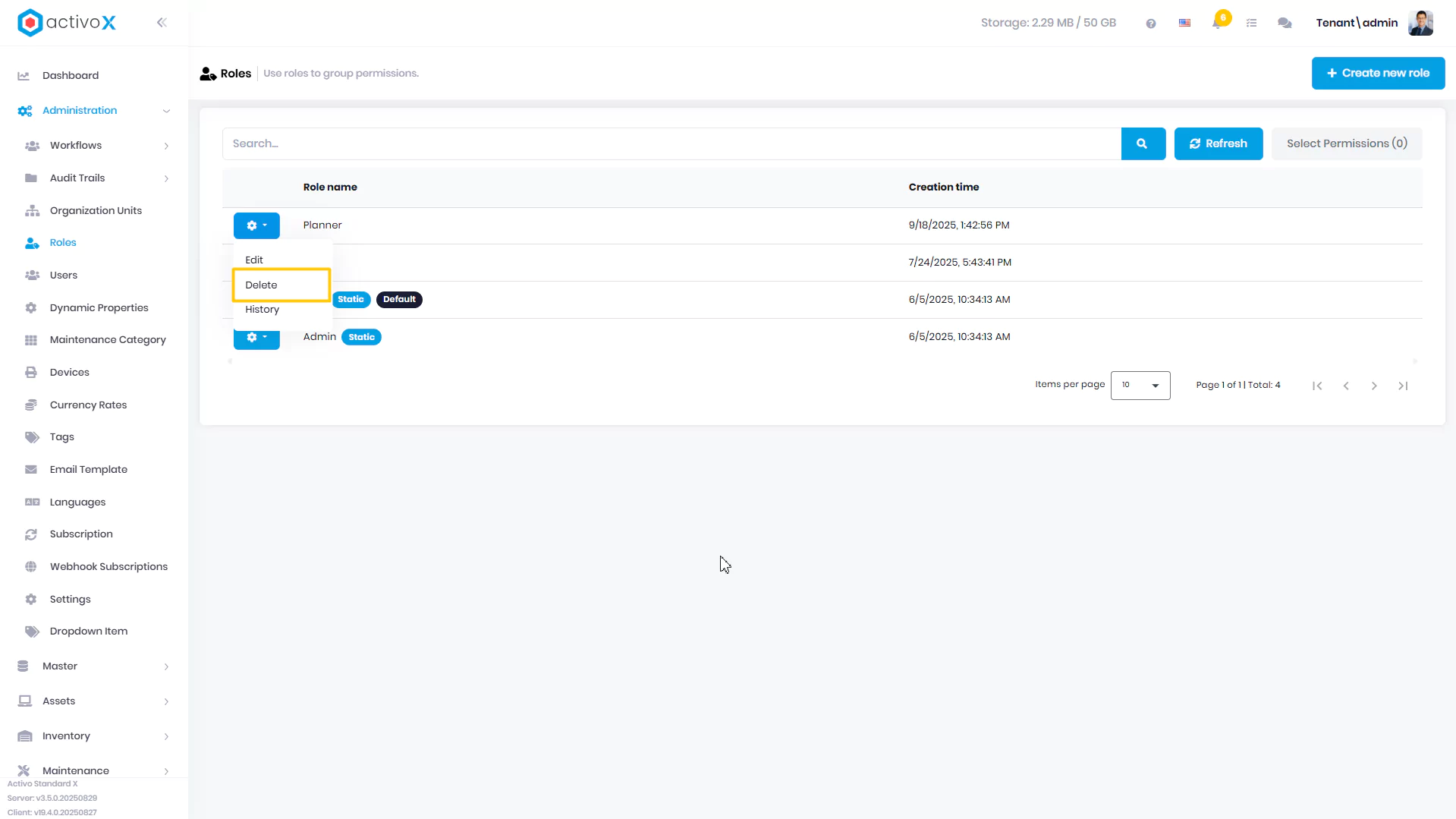Open Organization Units page
The image size is (1456, 819).
[x=94, y=211]
